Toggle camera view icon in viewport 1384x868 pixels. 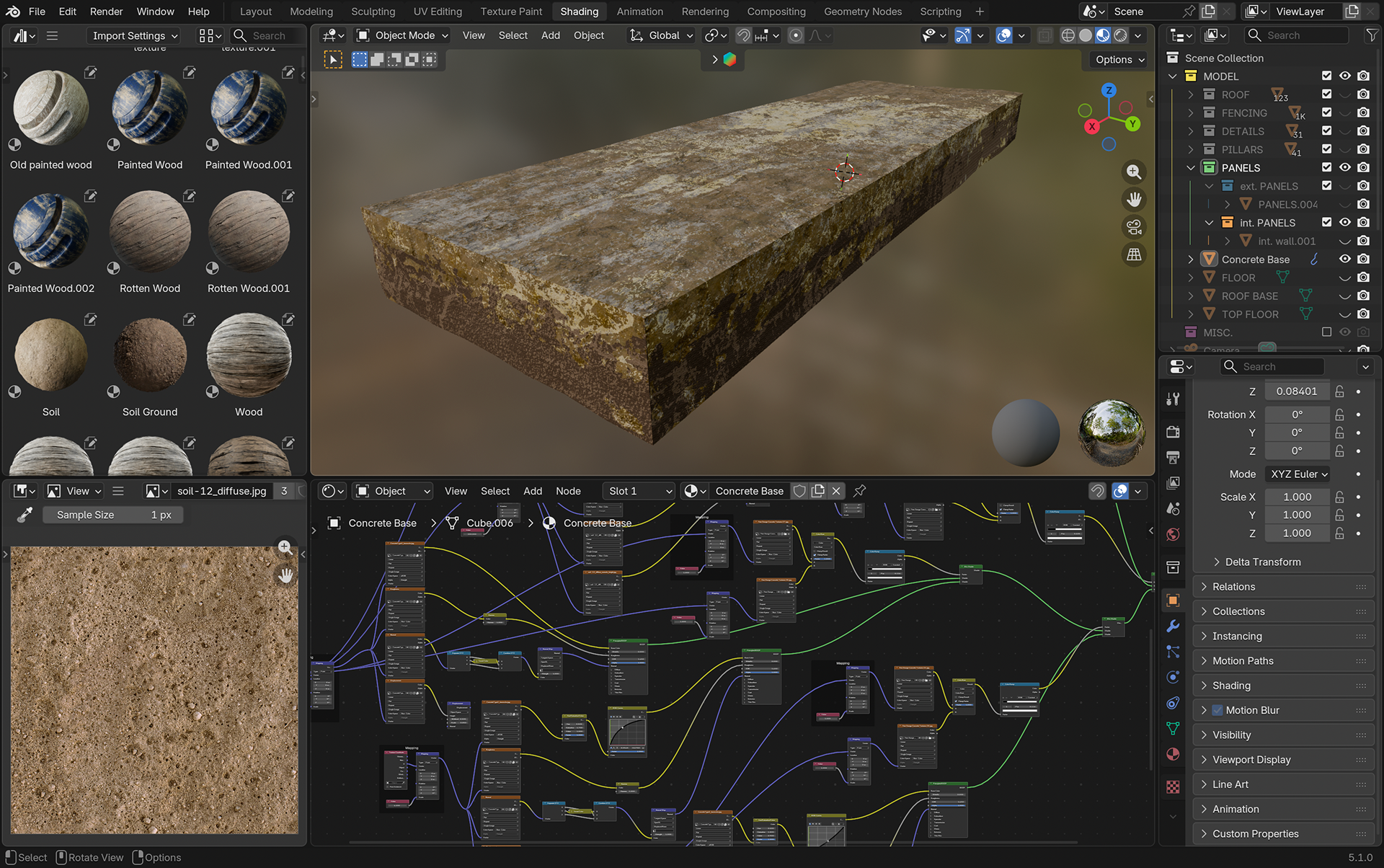click(x=1134, y=227)
